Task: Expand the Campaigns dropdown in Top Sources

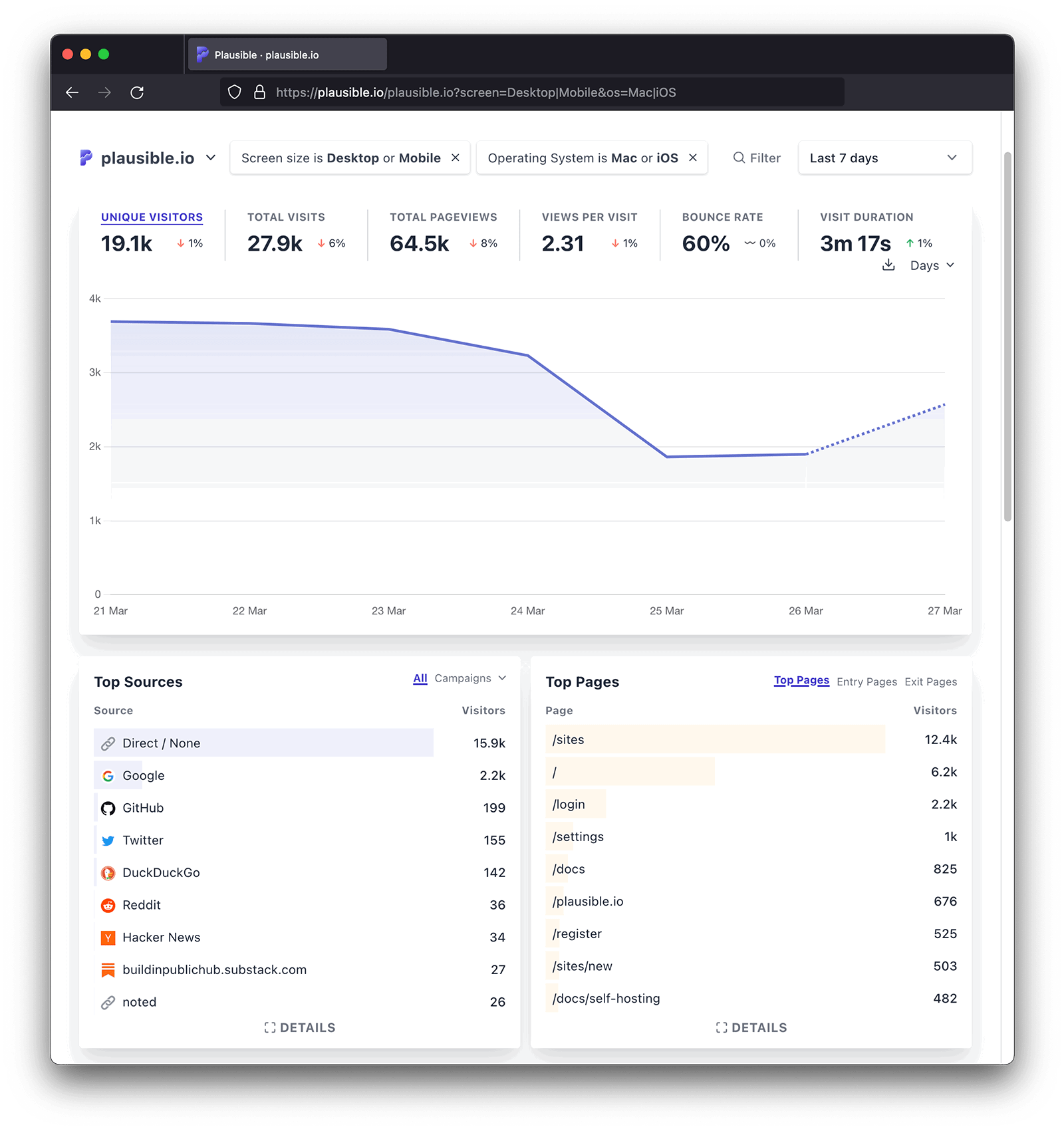Action: click(470, 678)
